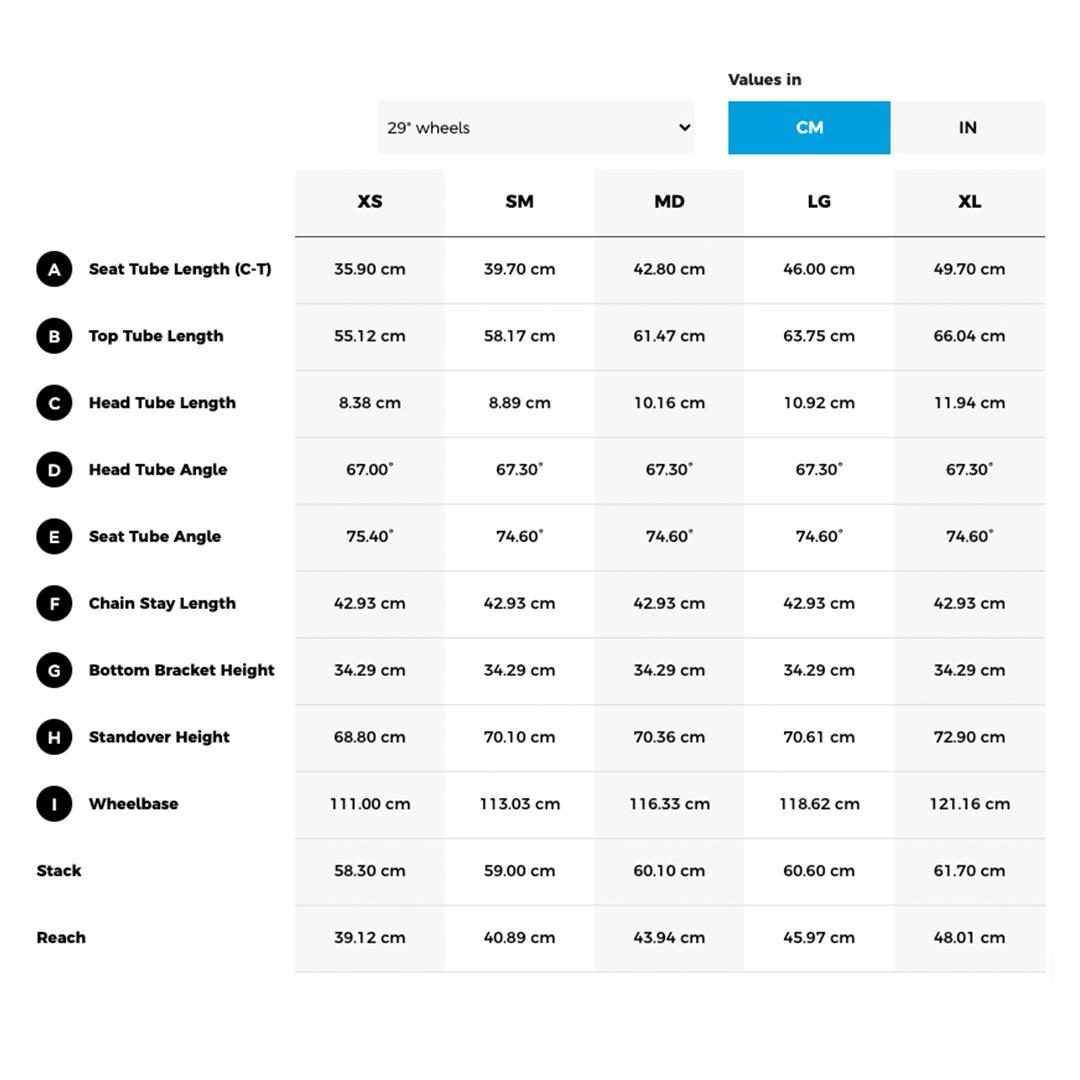Click the B badge for Top Tube Length
1080x1080 pixels.
tap(54, 336)
